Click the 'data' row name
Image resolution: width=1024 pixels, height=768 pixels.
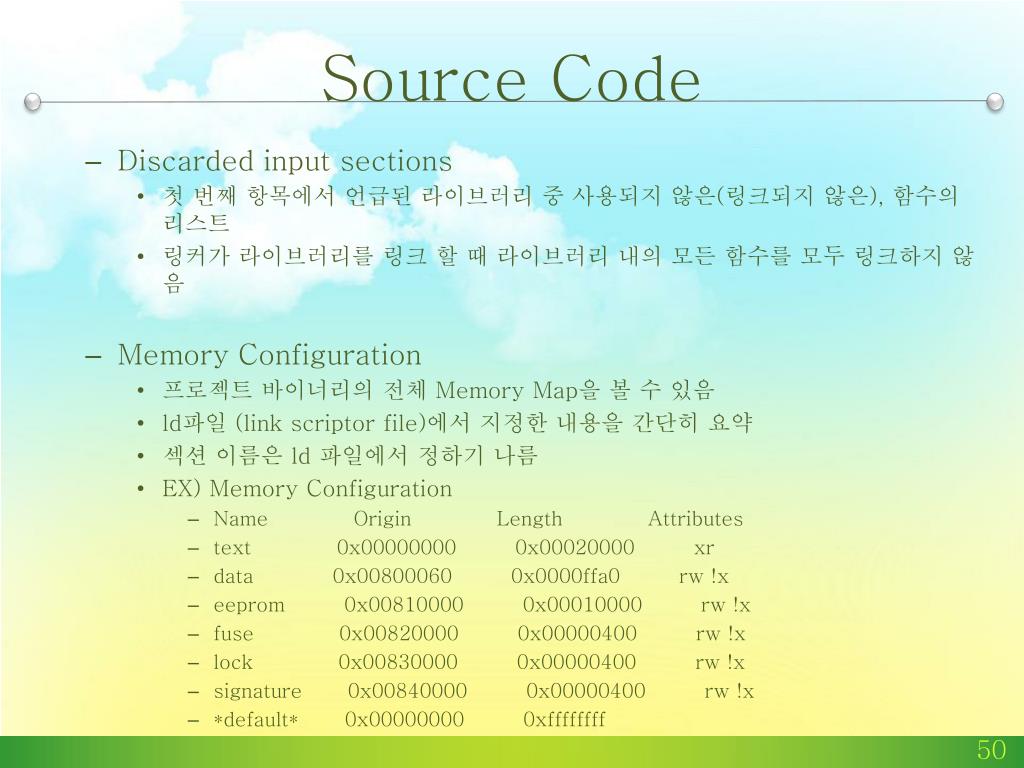click(x=233, y=577)
